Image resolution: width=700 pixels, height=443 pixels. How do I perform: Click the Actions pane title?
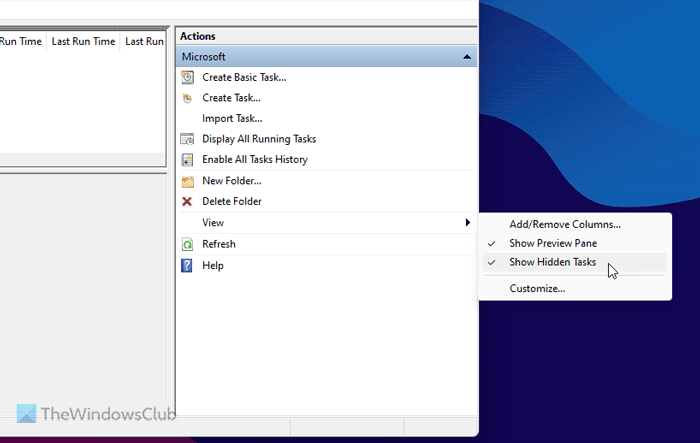[x=198, y=36]
